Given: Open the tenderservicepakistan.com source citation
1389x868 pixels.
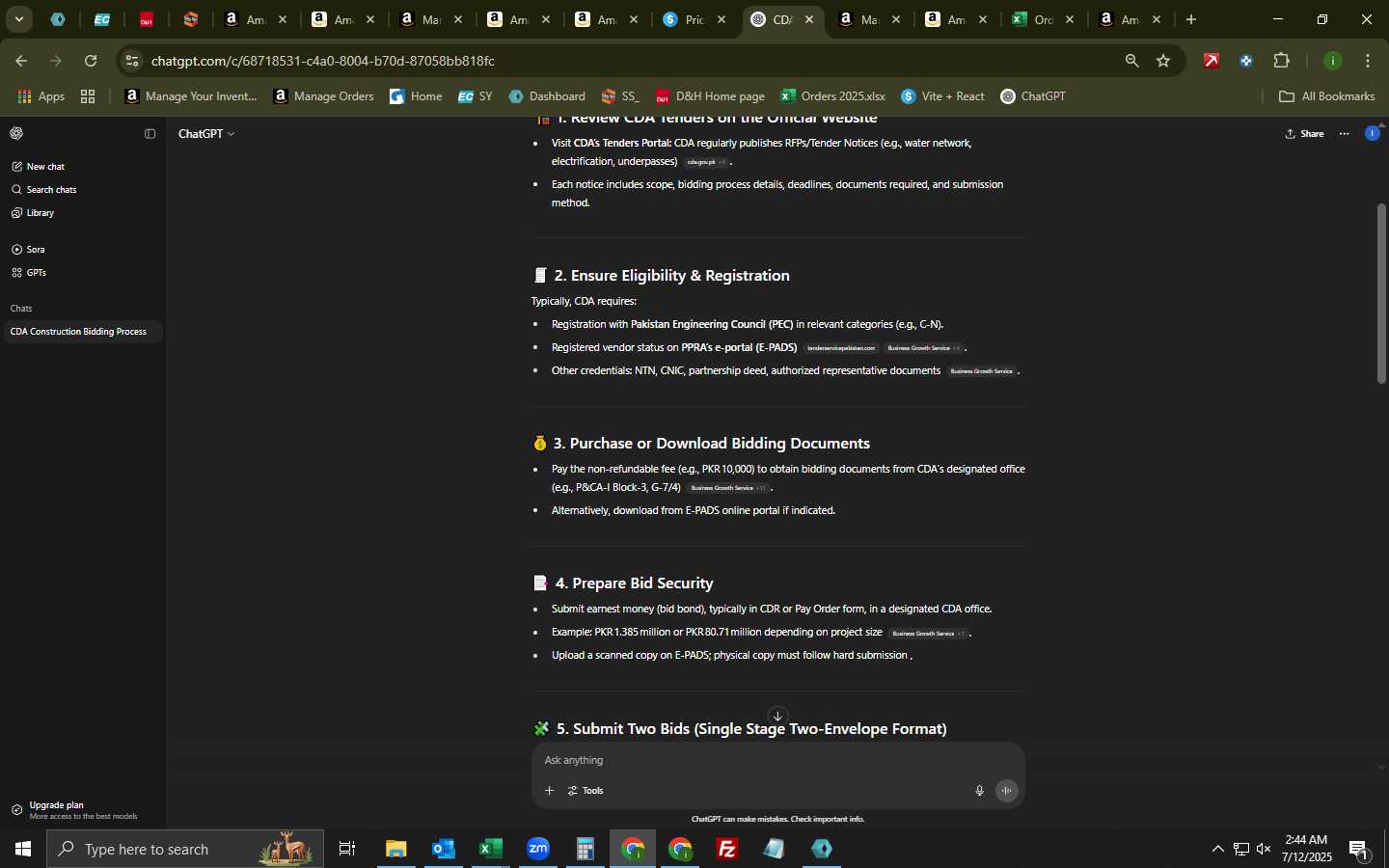Looking at the screenshot, I should coord(841,348).
